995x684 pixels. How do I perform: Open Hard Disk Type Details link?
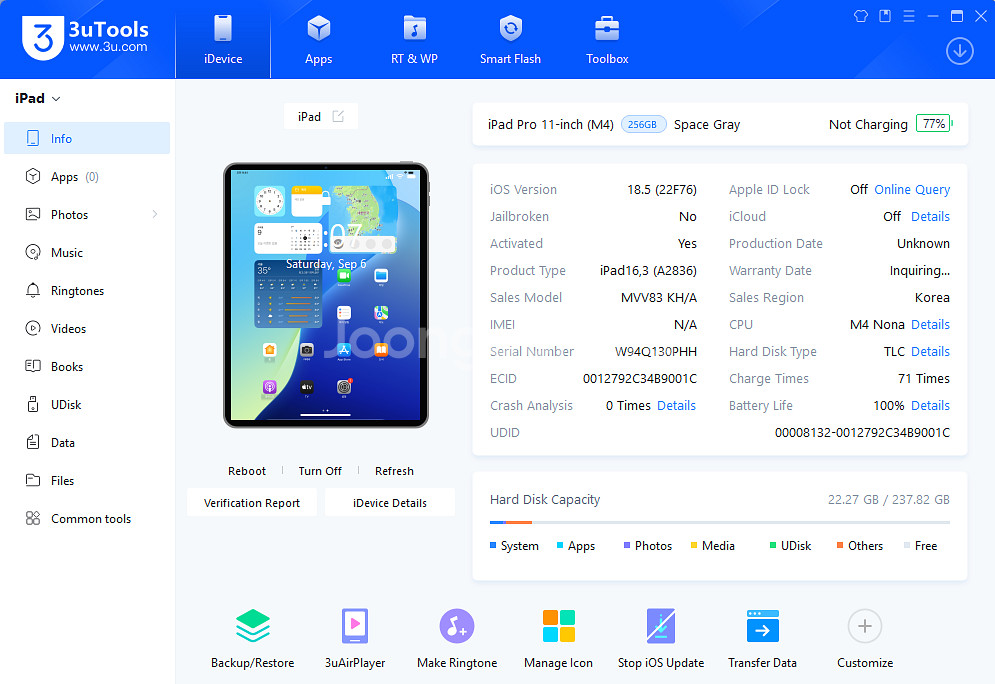coord(930,352)
